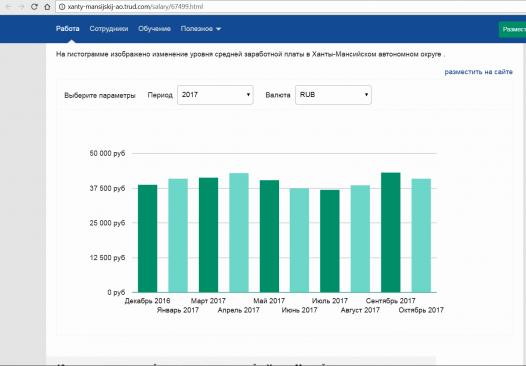Image resolution: width=526 pixels, height=366 pixels.
Task: Open the Обучение menu tab
Action: click(x=154, y=29)
